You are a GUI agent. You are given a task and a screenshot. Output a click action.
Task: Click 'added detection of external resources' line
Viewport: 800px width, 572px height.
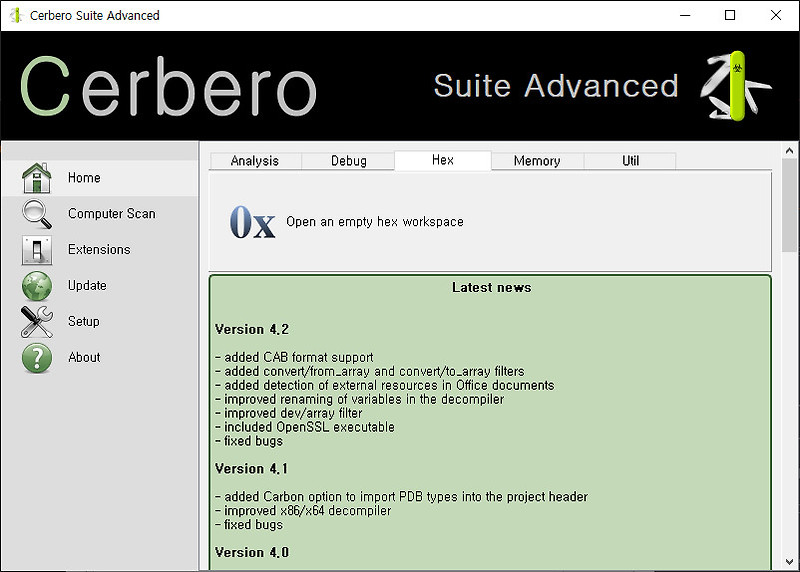(385, 385)
